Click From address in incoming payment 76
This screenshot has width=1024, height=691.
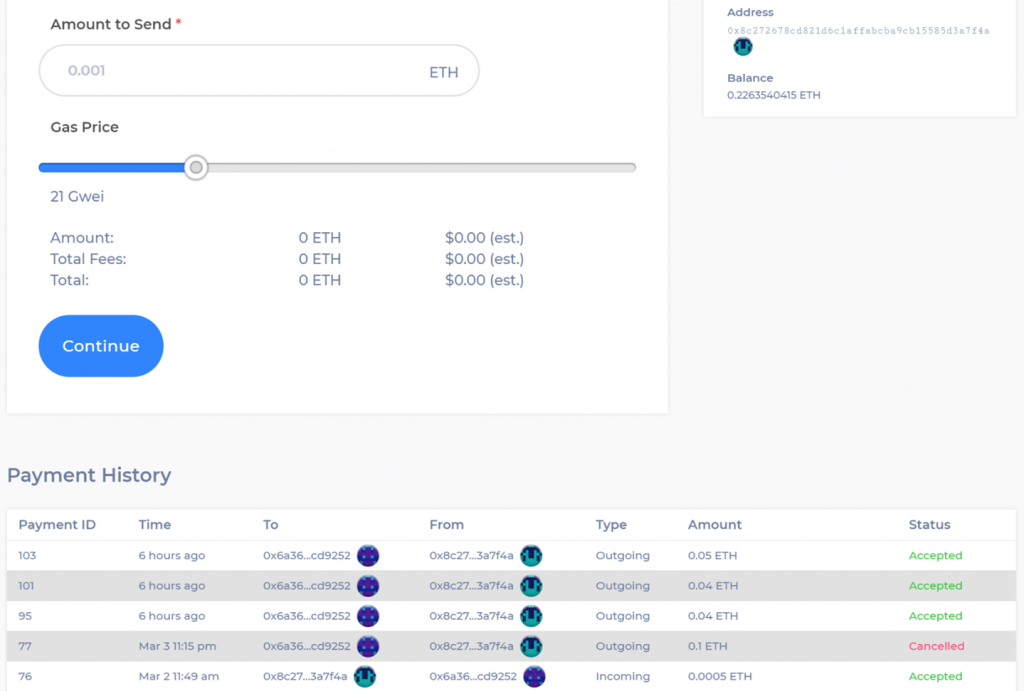(473, 677)
